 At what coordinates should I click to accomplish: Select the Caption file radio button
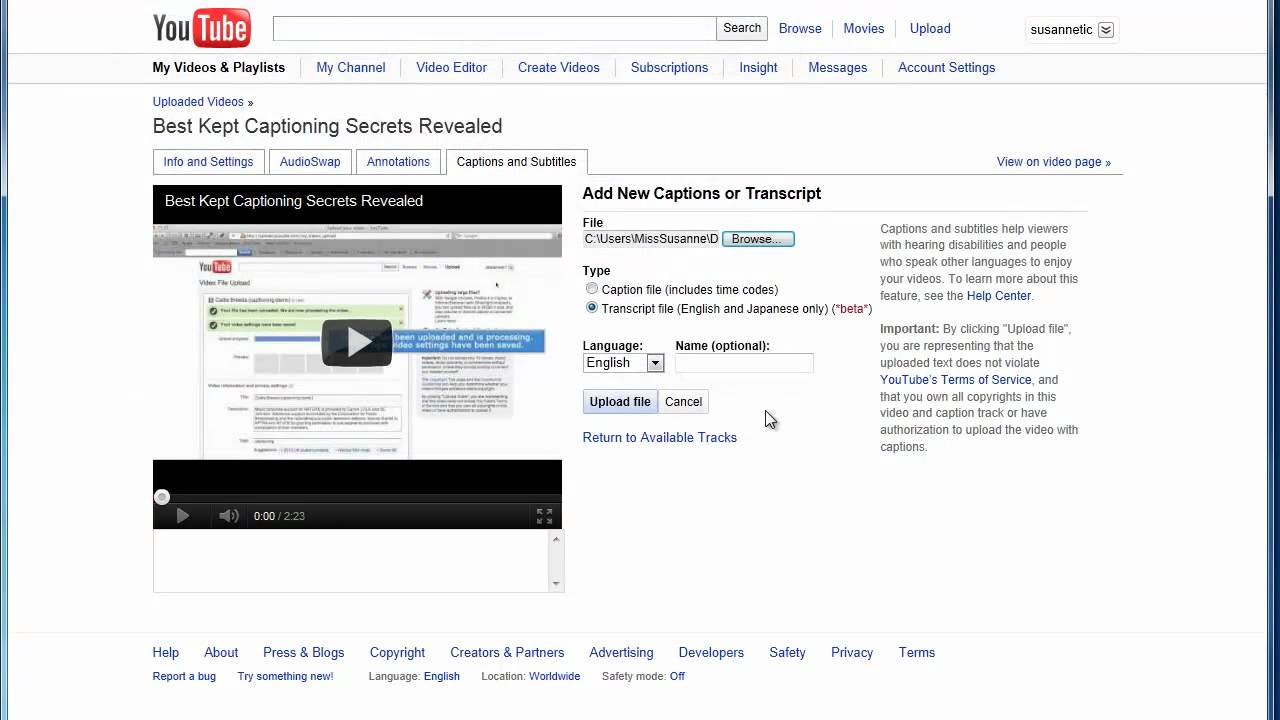(x=592, y=289)
